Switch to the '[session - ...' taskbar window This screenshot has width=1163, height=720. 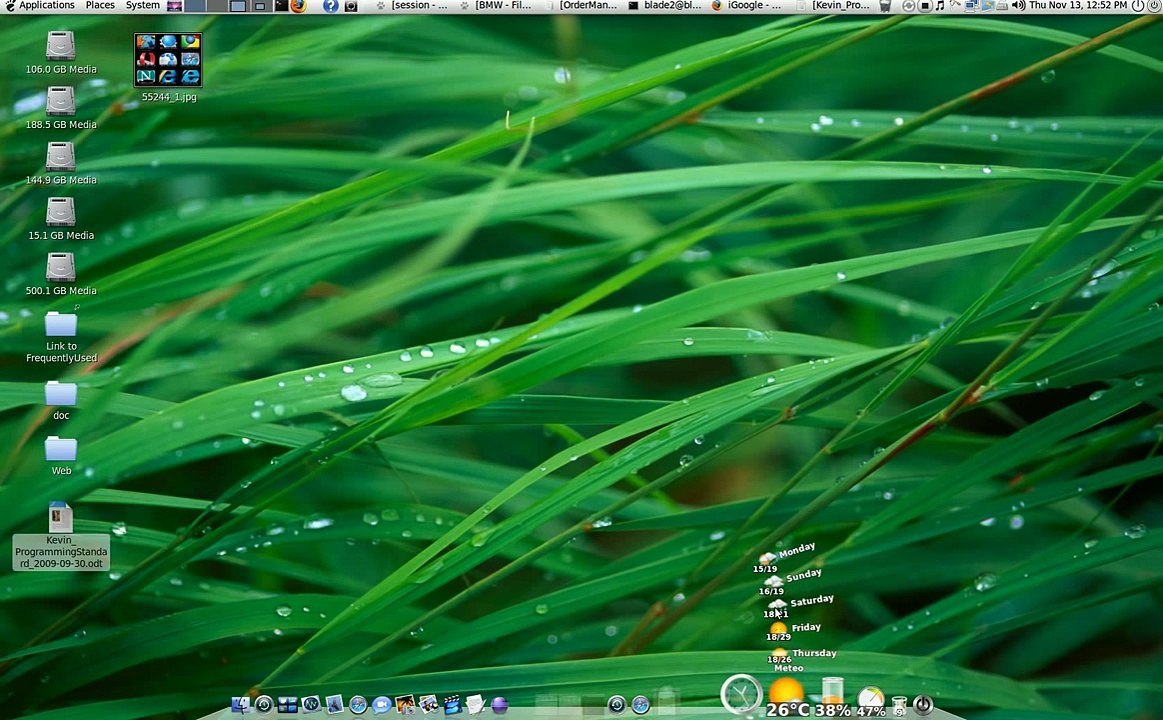[x=412, y=5]
